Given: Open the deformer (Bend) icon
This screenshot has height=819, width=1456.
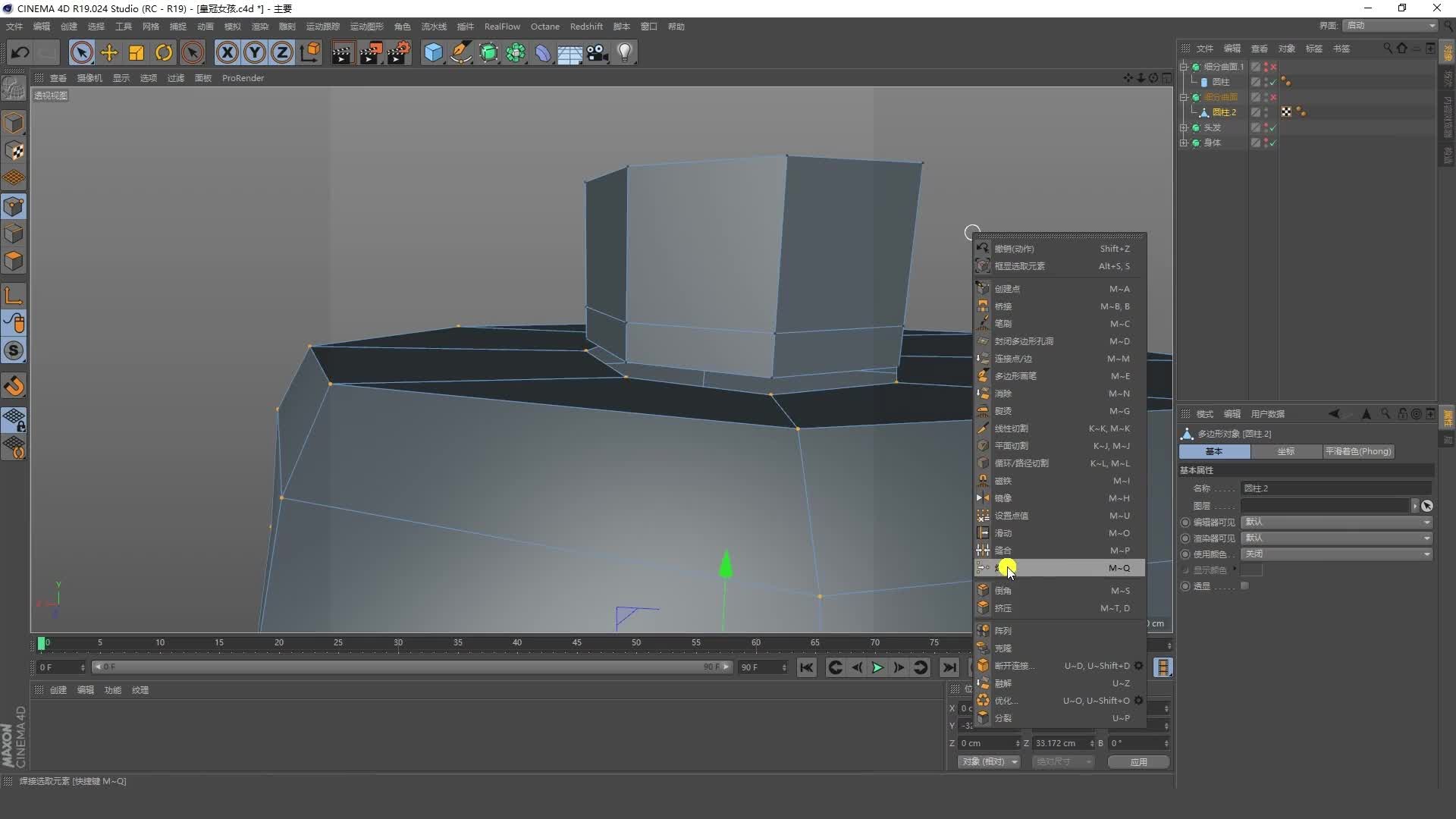Looking at the screenshot, I should pyautogui.click(x=543, y=52).
